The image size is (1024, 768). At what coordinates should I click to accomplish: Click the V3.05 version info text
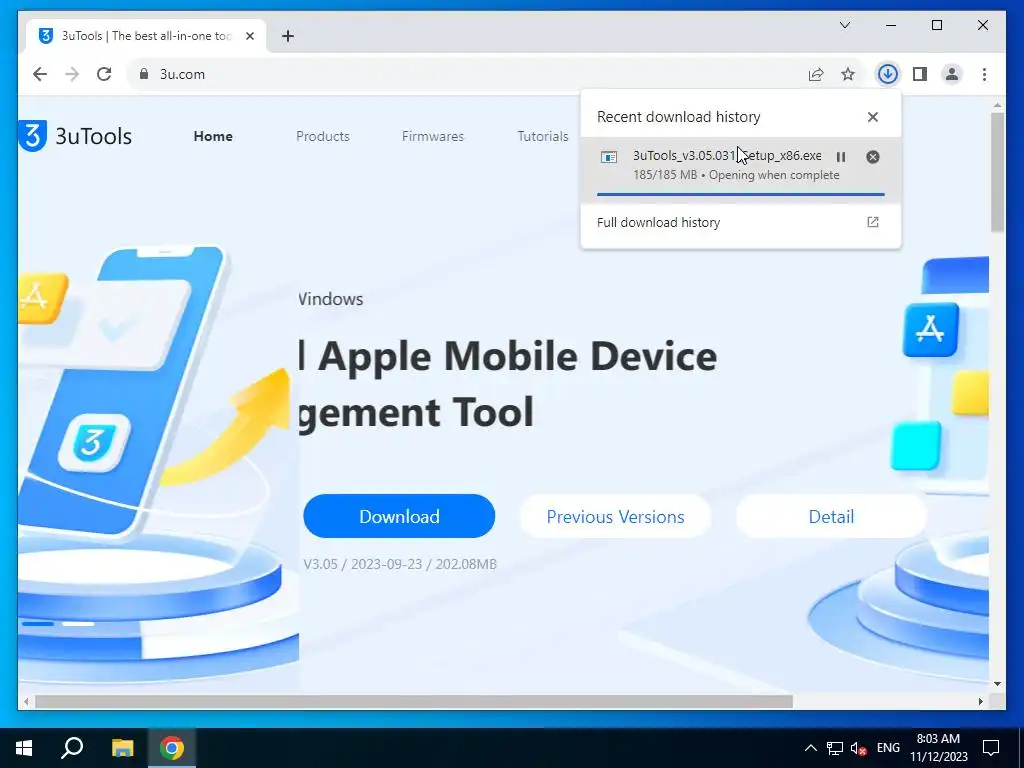(400, 564)
